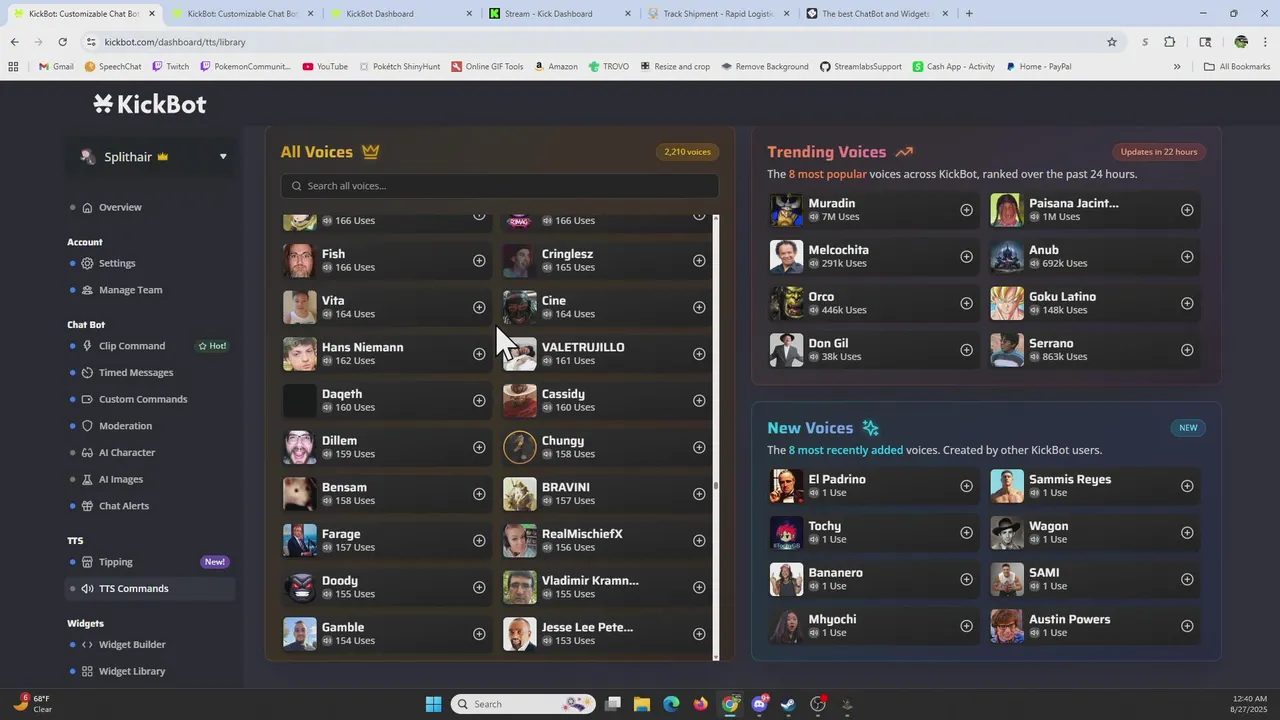Open Windows Start menu
The width and height of the screenshot is (1280, 720).
433,704
